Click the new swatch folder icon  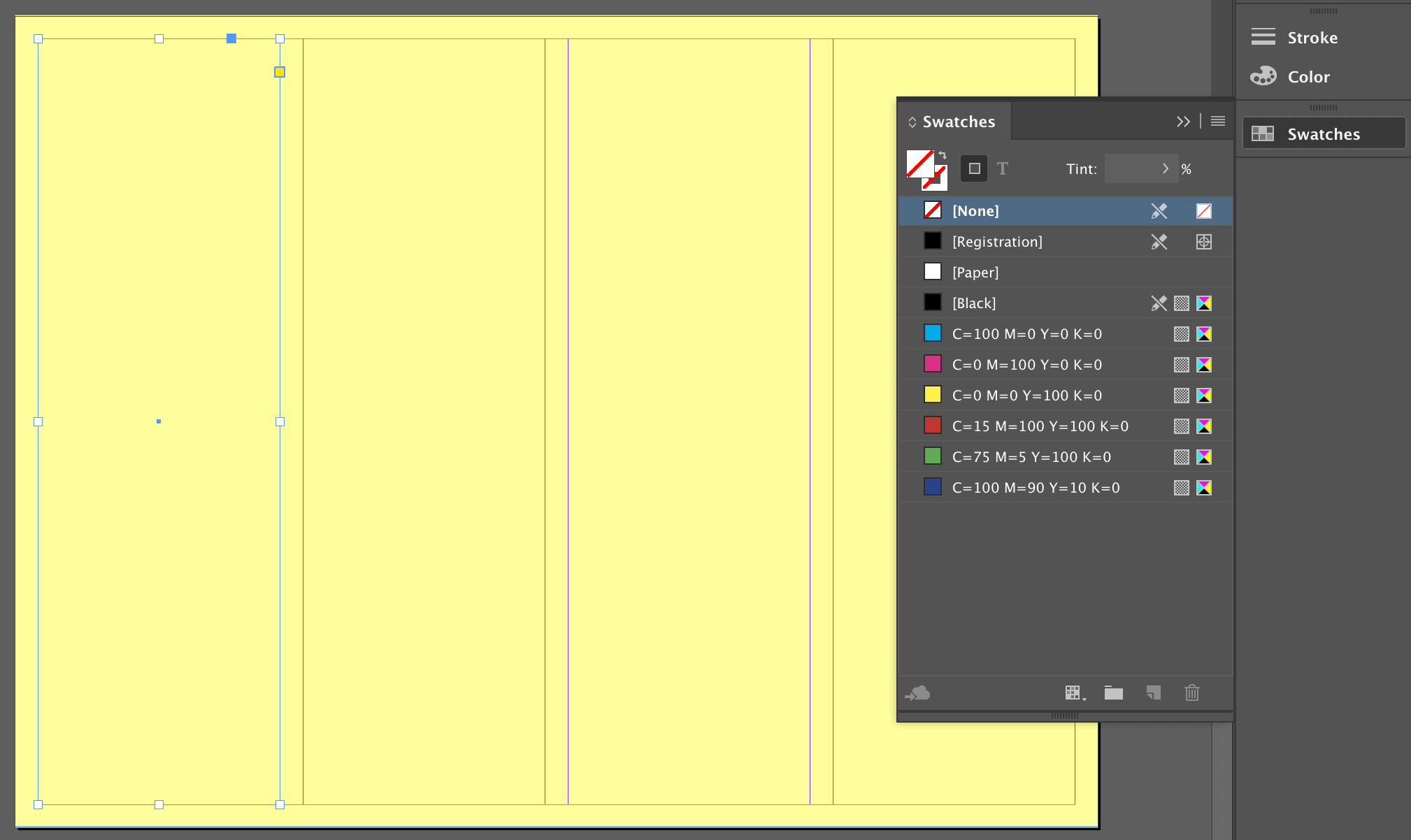1113,691
